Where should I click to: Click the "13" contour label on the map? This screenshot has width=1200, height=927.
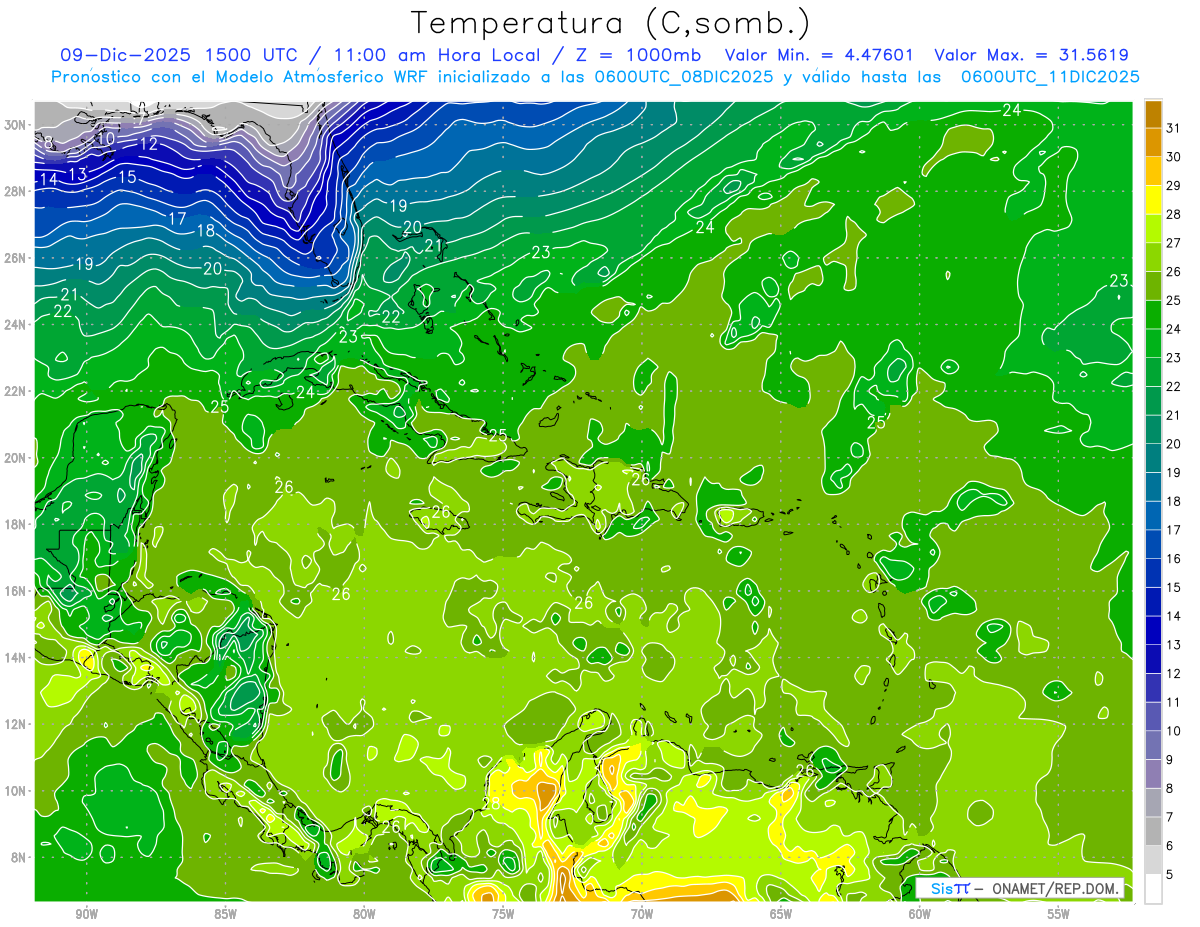(x=78, y=174)
